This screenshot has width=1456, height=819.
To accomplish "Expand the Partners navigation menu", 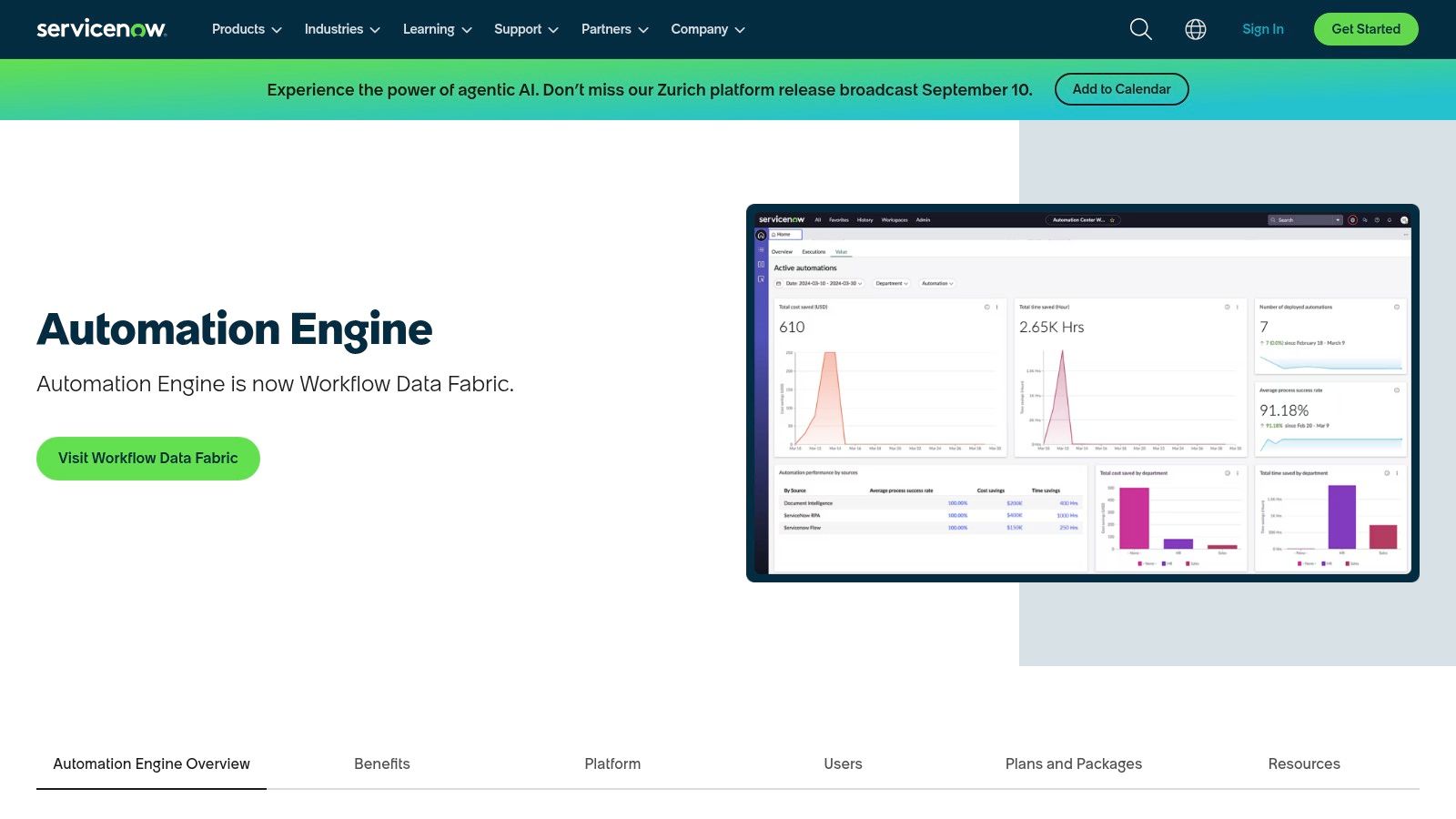I will point(614,29).
